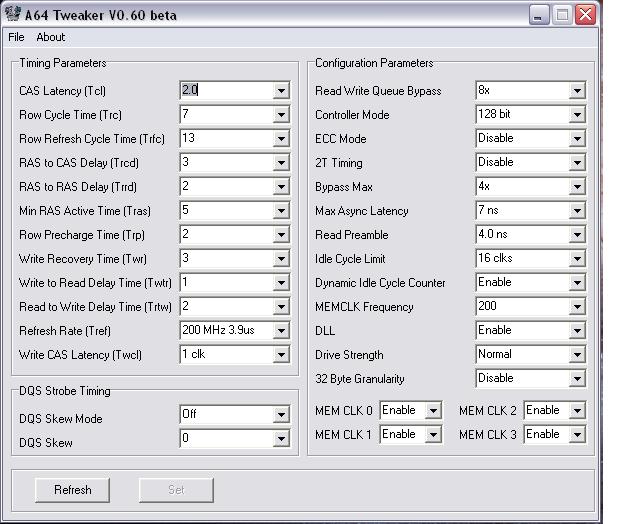Expand the Bypass Max dropdown
This screenshot has height=524, width=640.
(x=577, y=187)
